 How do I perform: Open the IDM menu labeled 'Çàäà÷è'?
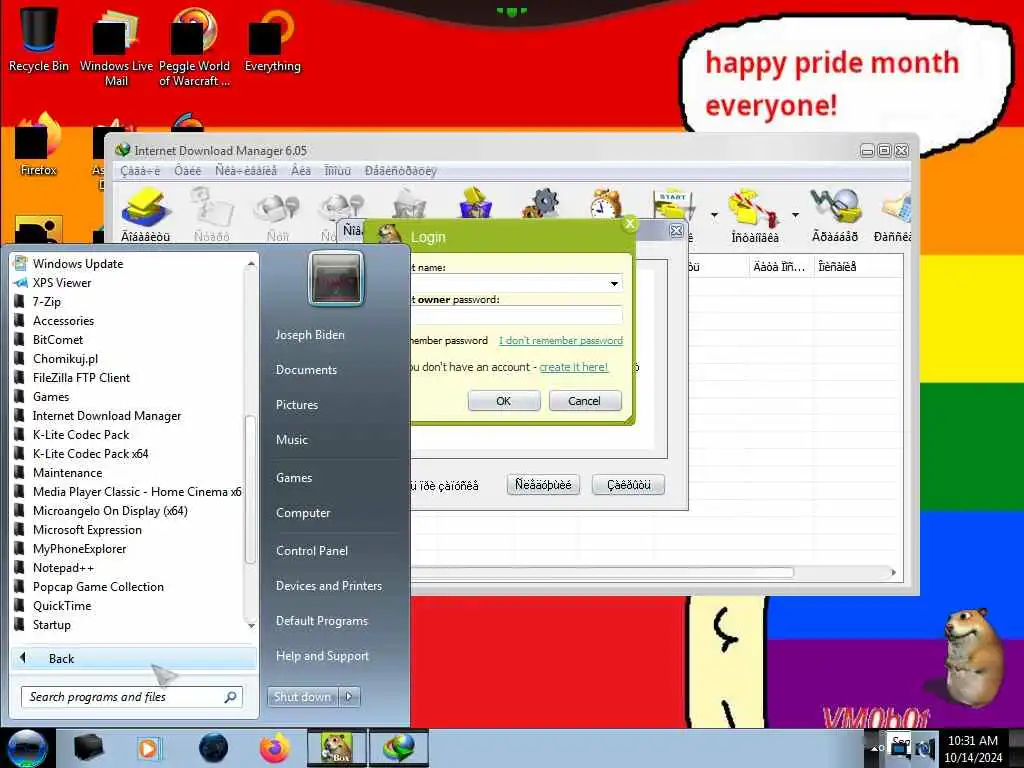click(x=140, y=170)
